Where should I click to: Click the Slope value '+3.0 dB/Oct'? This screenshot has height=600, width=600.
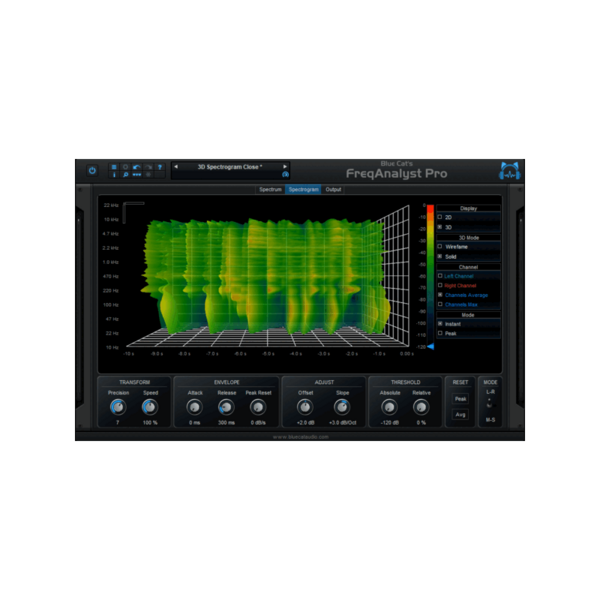pos(342,423)
